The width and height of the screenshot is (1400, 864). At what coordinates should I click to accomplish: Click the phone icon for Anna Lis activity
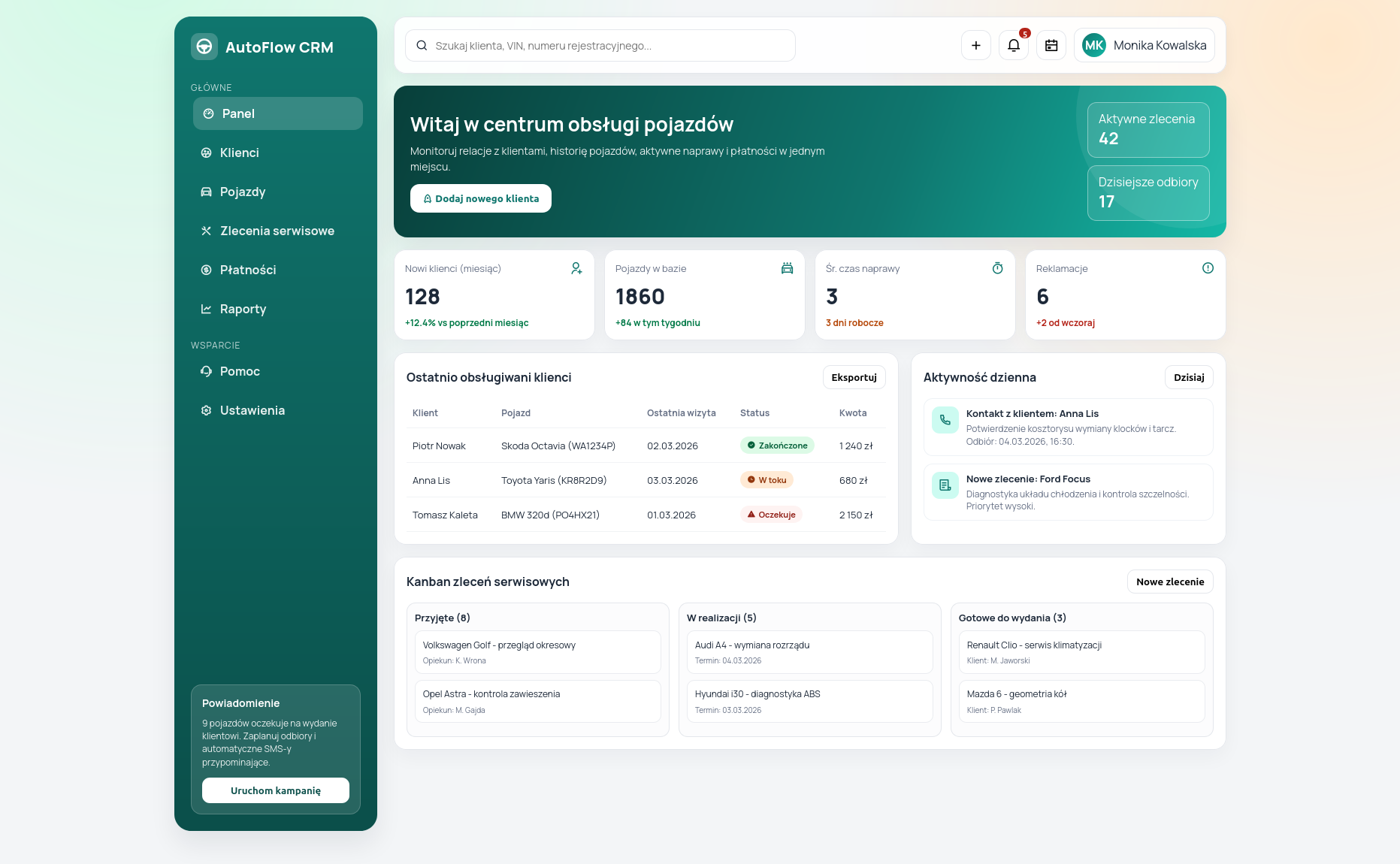(945, 420)
